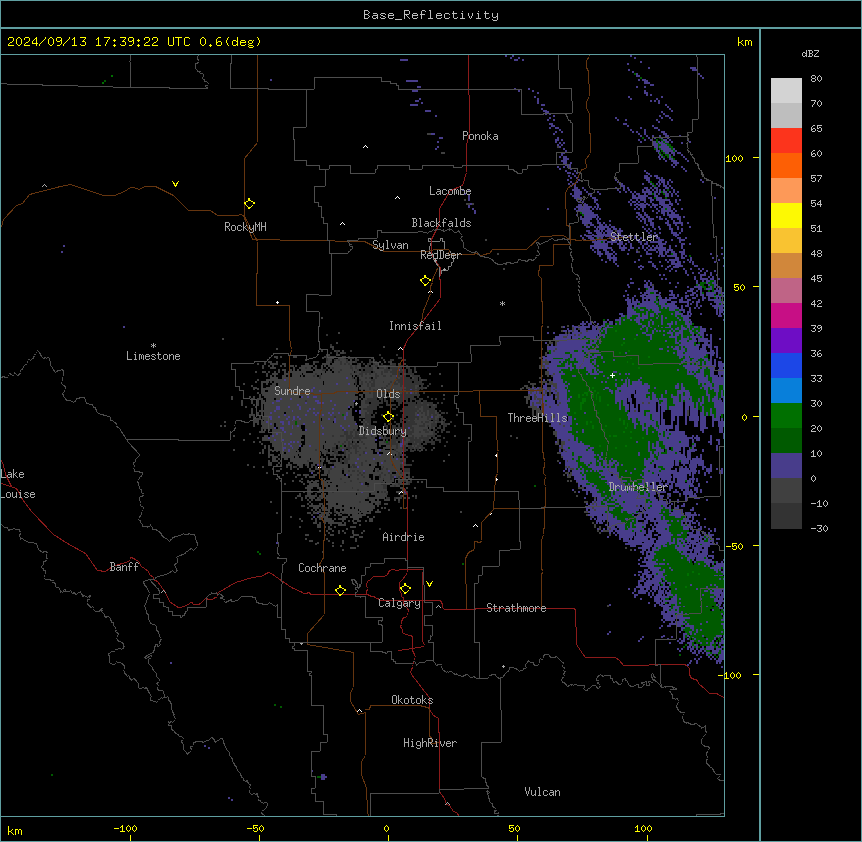
Task: Select the Lacombe label on the map
Action: 450,191
